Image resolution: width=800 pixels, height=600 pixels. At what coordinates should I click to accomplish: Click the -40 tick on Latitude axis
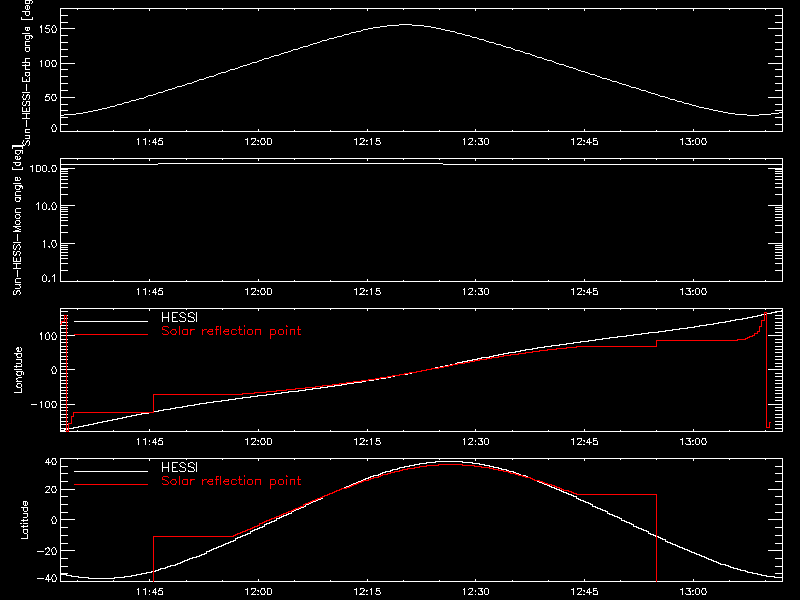tap(47, 578)
